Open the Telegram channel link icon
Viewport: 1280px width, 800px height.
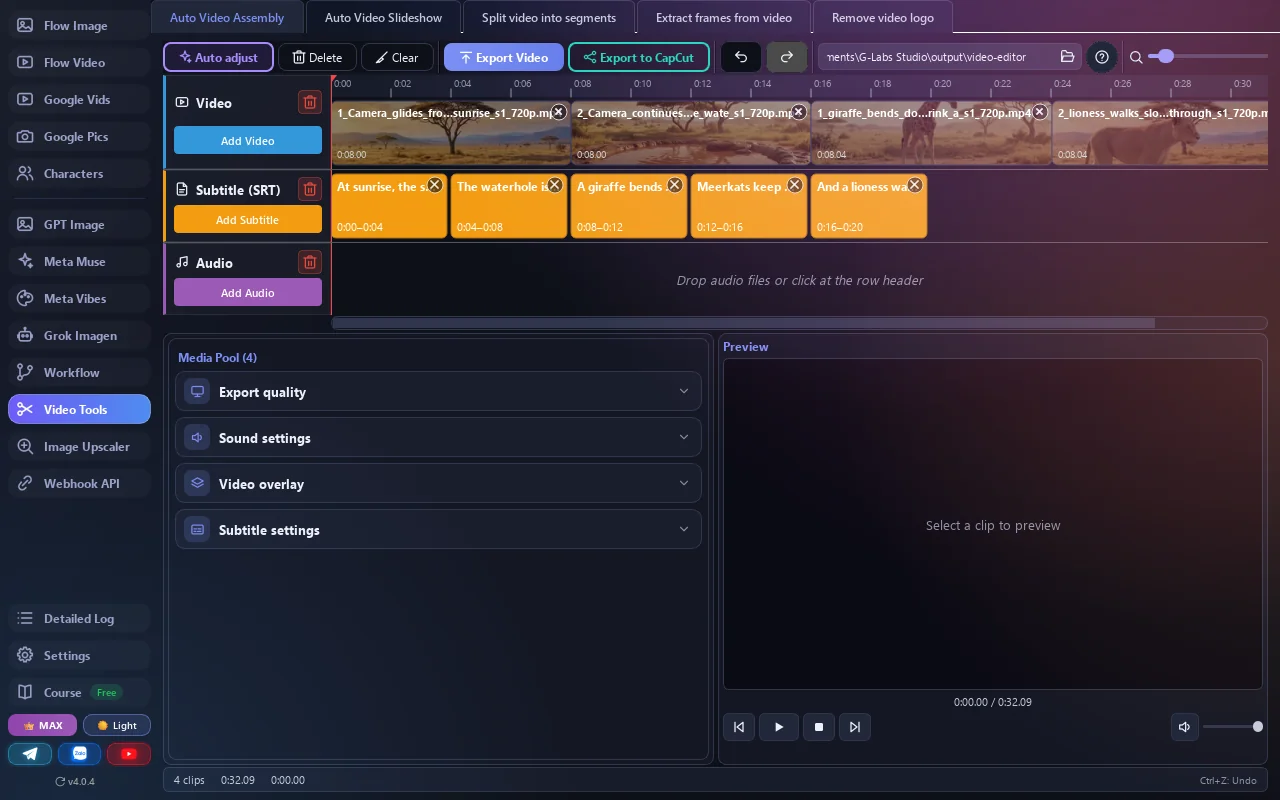pyautogui.click(x=30, y=754)
